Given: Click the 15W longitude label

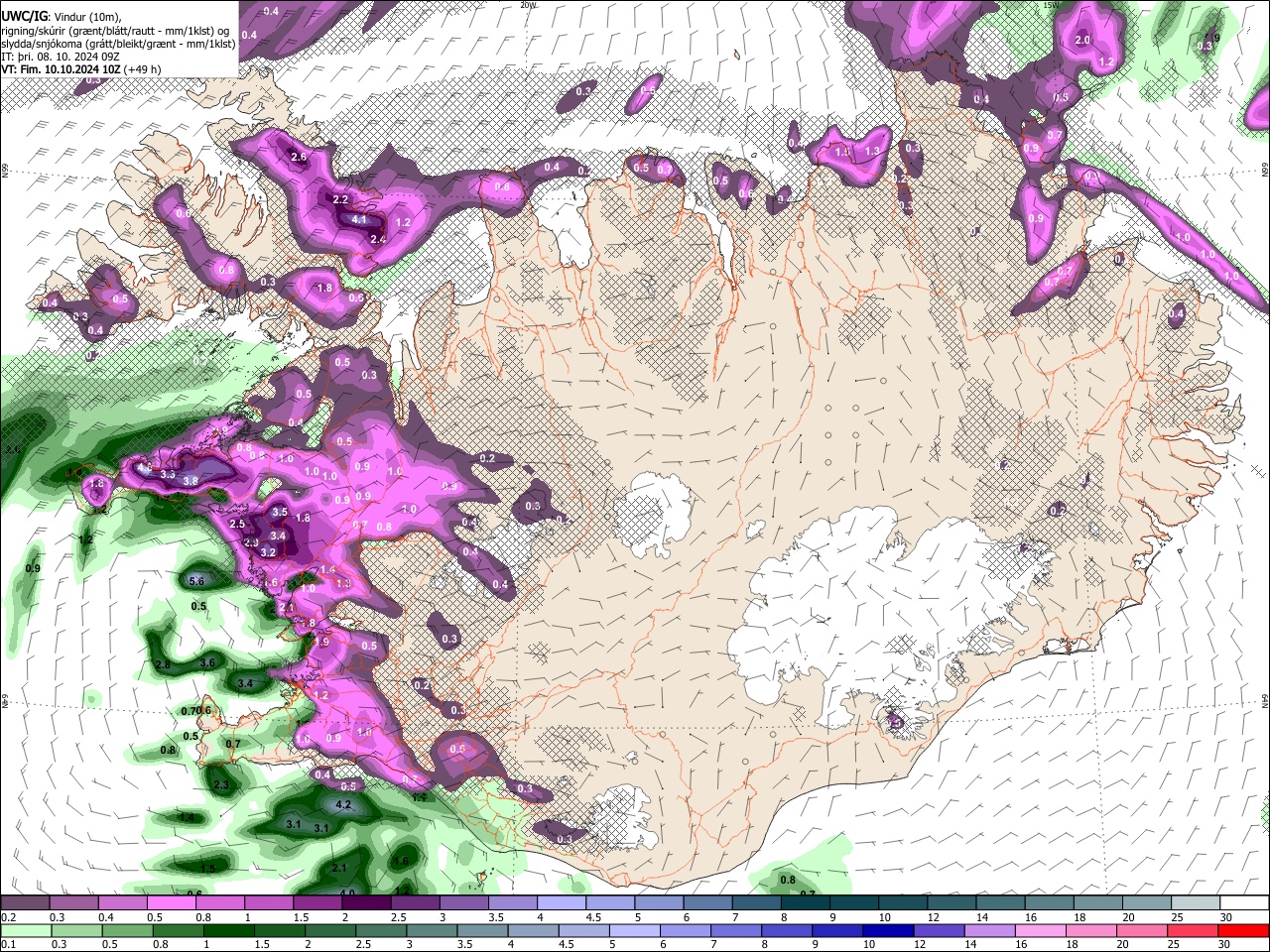Looking at the screenshot, I should 1052,5.
